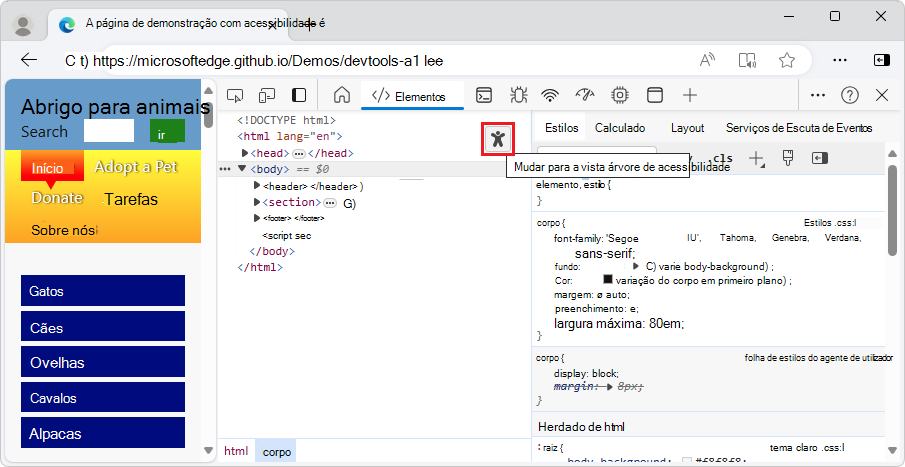Open browser settings and more menu
The height and width of the screenshot is (467, 905).
click(840, 60)
